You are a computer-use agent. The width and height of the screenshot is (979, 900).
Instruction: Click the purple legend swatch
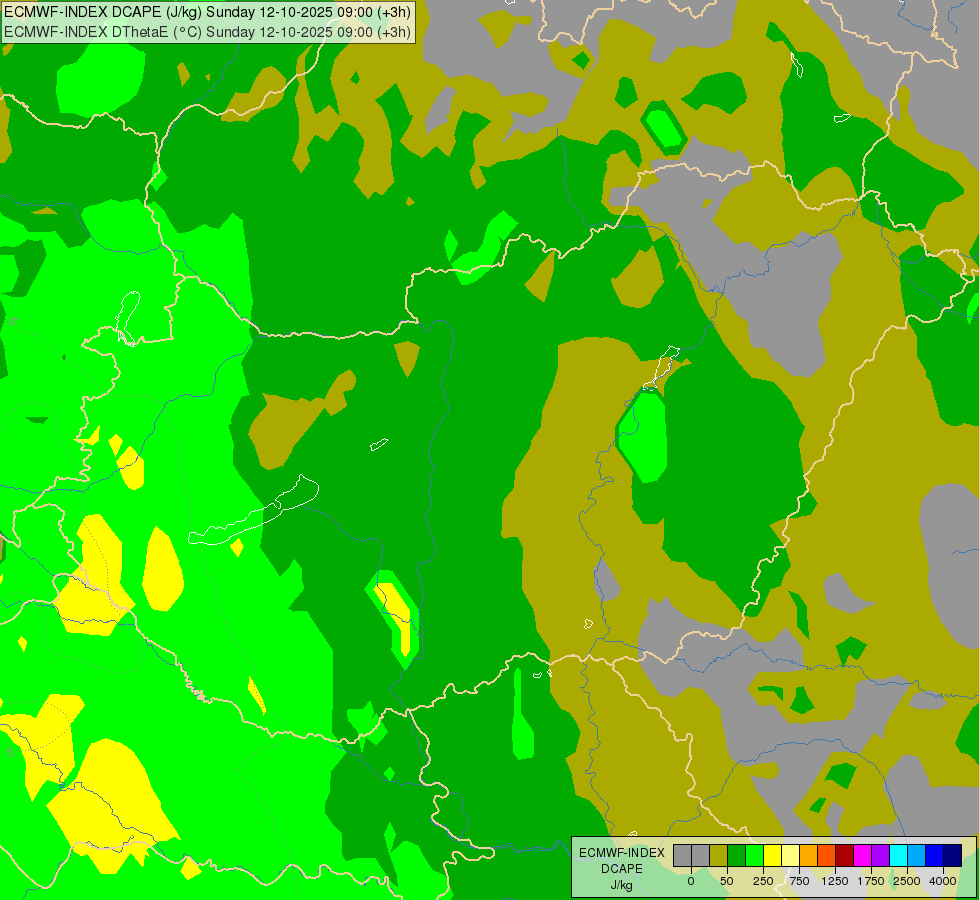pyautogui.click(x=880, y=856)
